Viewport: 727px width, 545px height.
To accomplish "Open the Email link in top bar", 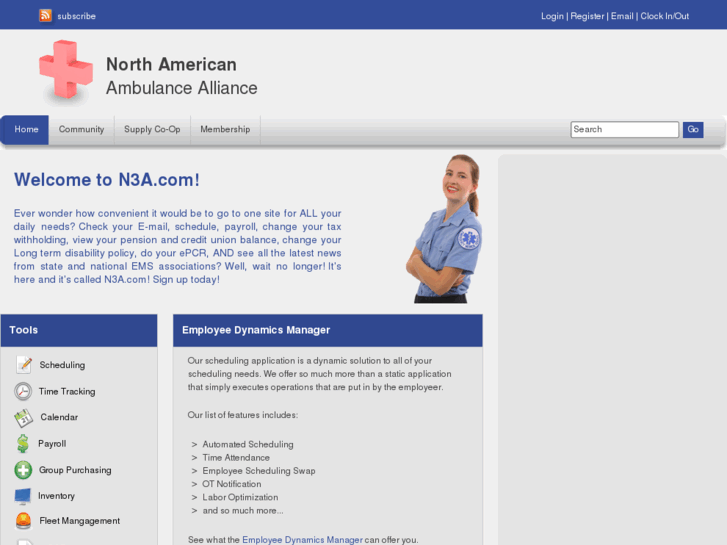I will pyautogui.click(x=622, y=16).
